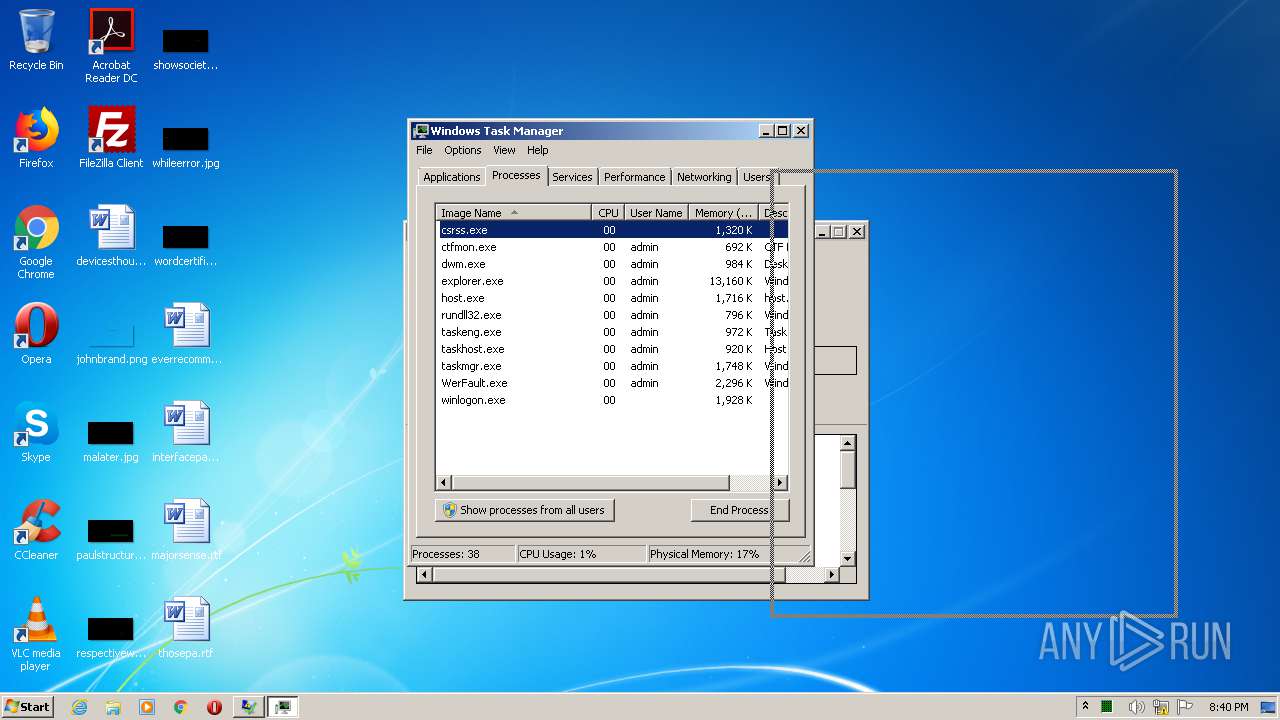Screen dimensions: 1280x720
Task: Select the majorsense.rtf file icon
Action: point(186,530)
